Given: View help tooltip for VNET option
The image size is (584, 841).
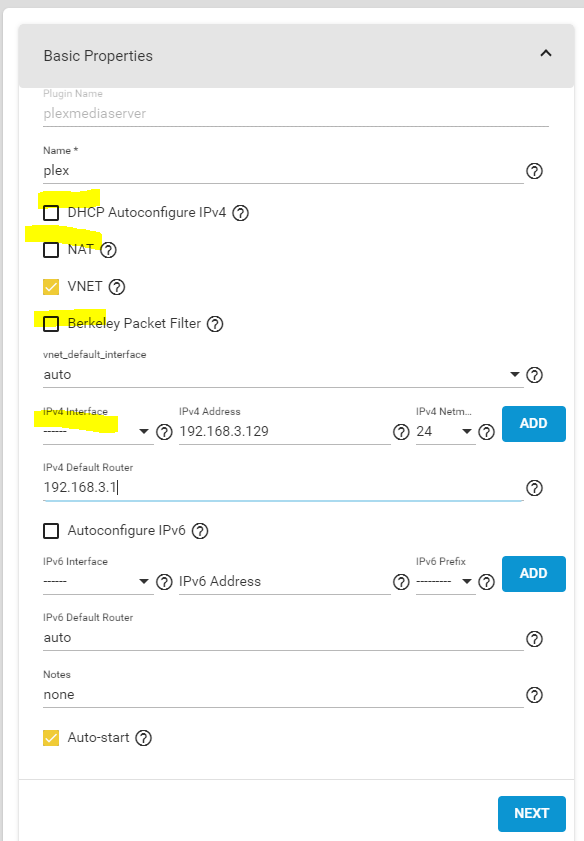Looking at the screenshot, I should (117, 287).
